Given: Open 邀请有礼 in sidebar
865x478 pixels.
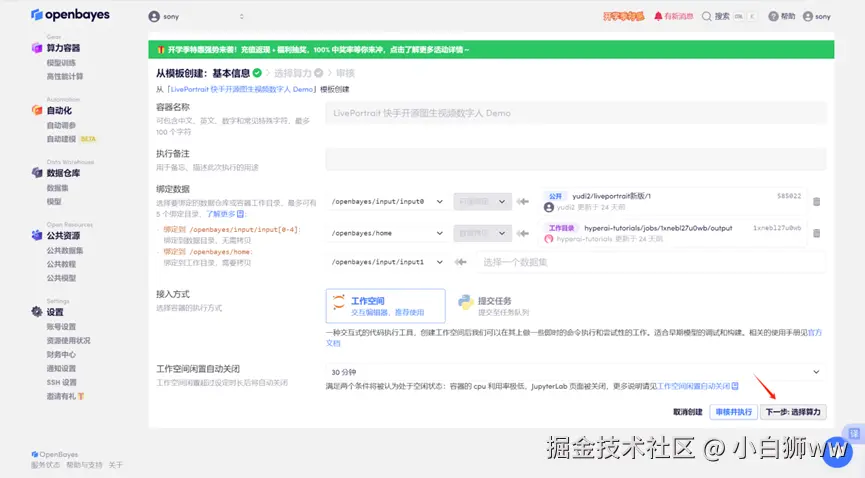Looking at the screenshot, I should click(65, 396).
